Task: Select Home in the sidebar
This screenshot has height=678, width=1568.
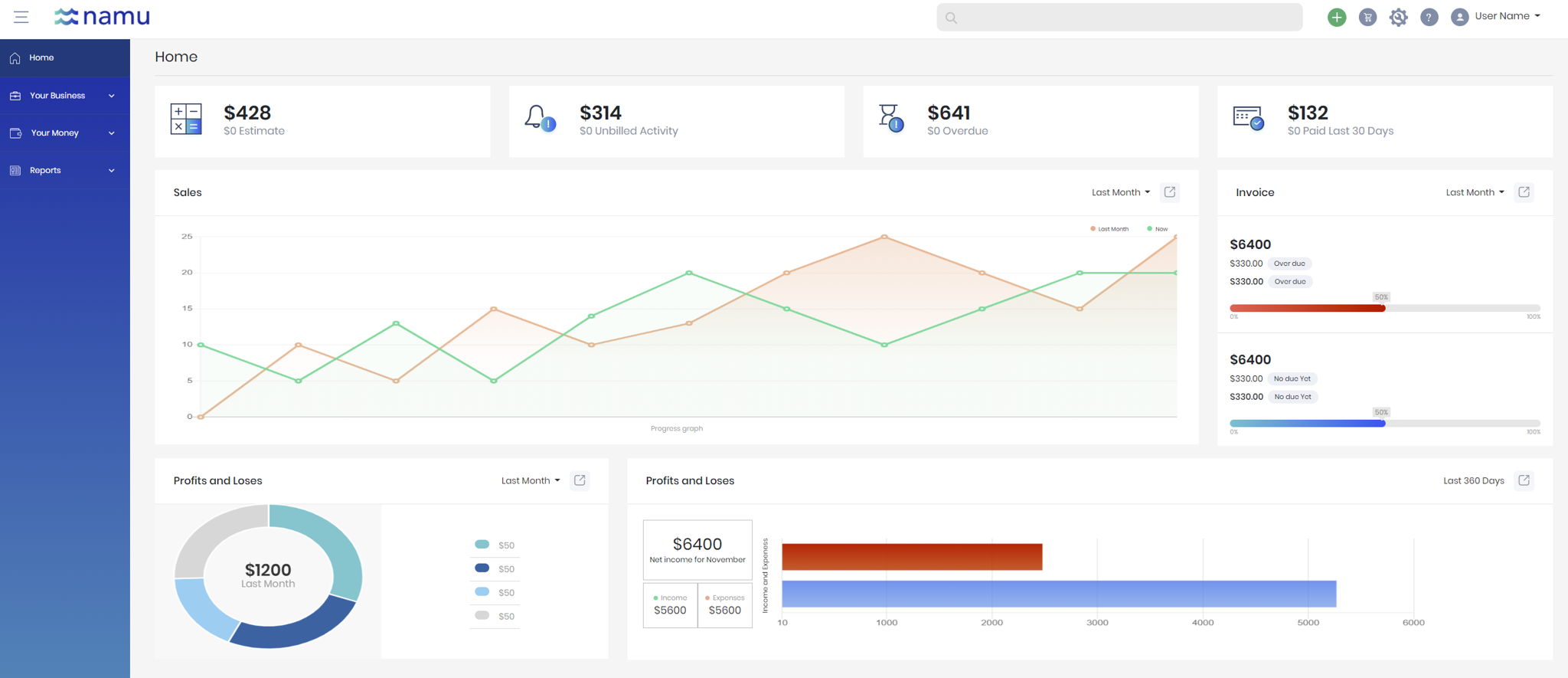Action: click(x=65, y=57)
